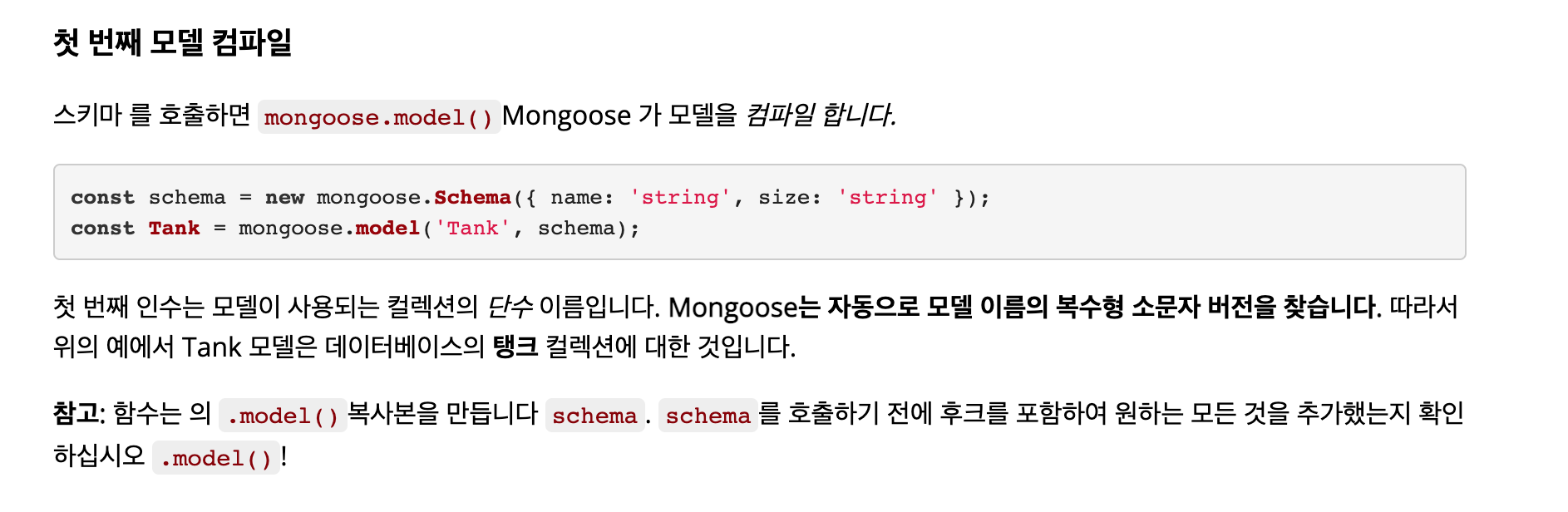The width and height of the screenshot is (1568, 512).
Task: Click the bold word 탱크
Action: click(x=515, y=347)
